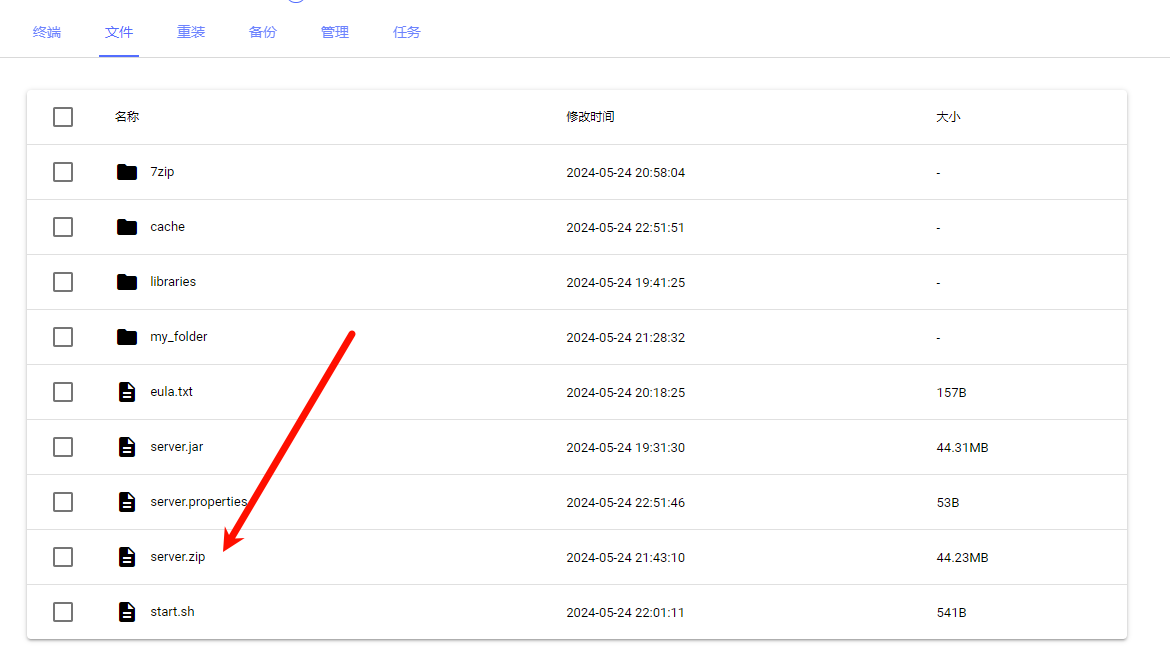The image size is (1170, 657).
Task: Open the cache folder name
Action: tap(167, 227)
